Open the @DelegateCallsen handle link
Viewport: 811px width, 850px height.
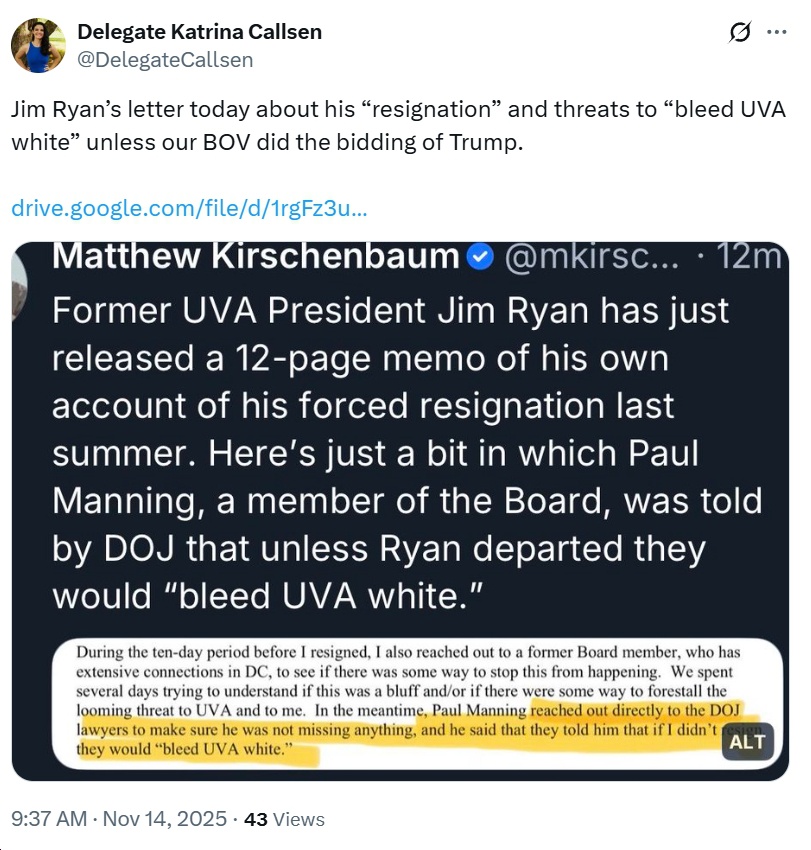pyautogui.click(x=165, y=60)
